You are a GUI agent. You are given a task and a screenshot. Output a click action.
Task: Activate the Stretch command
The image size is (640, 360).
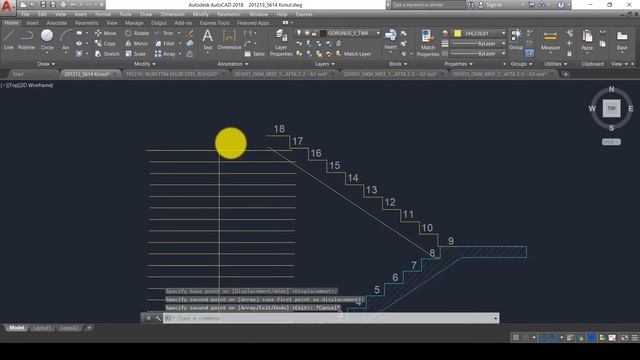[x=107, y=53]
